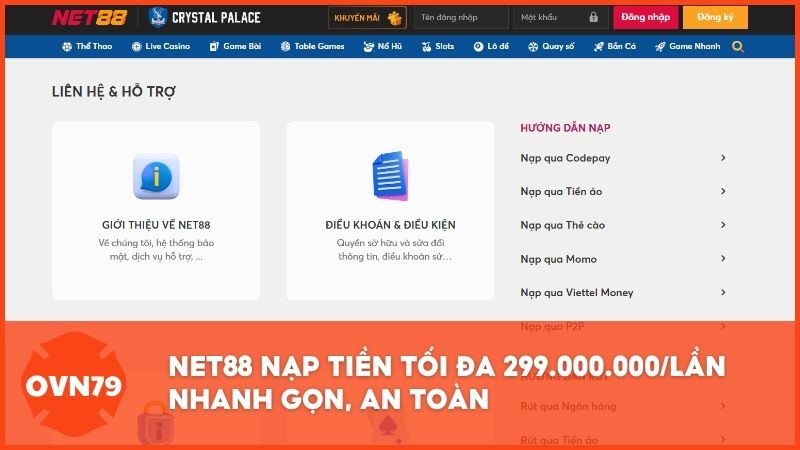Click the 'Quyền sở hữu và sửa đổi' description text
This screenshot has height=450, width=800.
click(x=390, y=243)
